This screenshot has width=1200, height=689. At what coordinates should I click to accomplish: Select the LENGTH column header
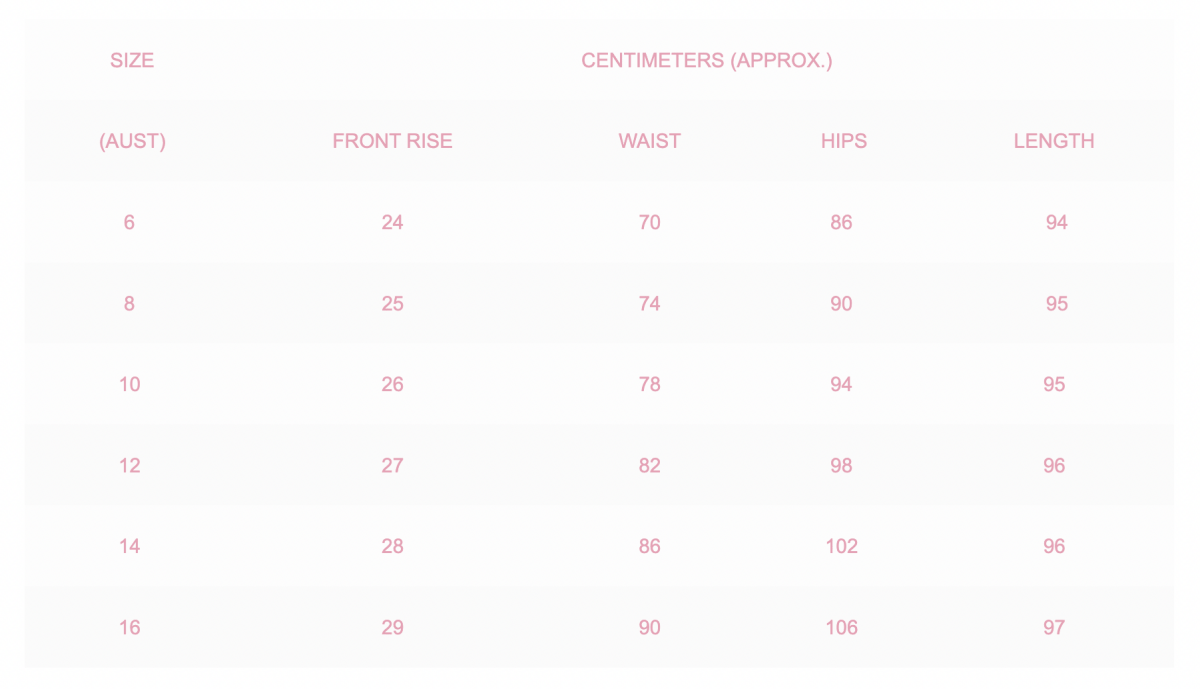point(1054,141)
